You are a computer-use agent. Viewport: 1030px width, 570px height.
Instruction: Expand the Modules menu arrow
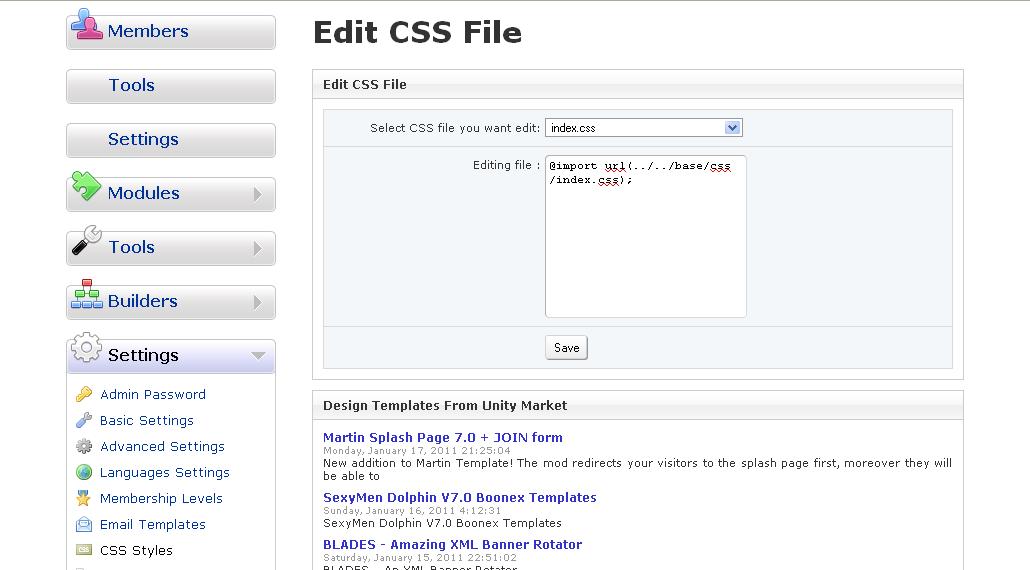coord(257,194)
